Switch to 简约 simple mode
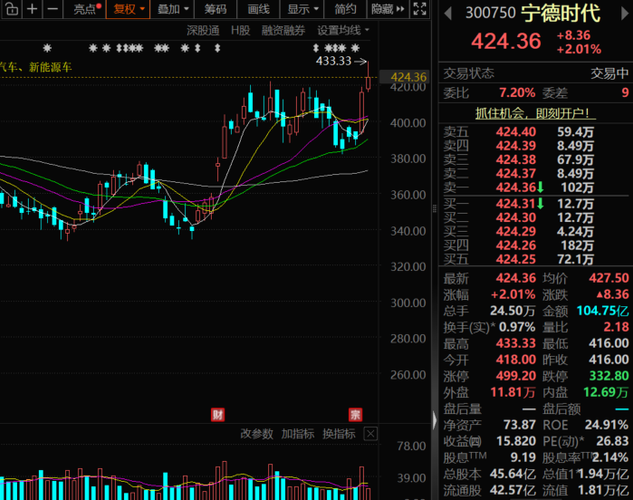 coord(344,9)
